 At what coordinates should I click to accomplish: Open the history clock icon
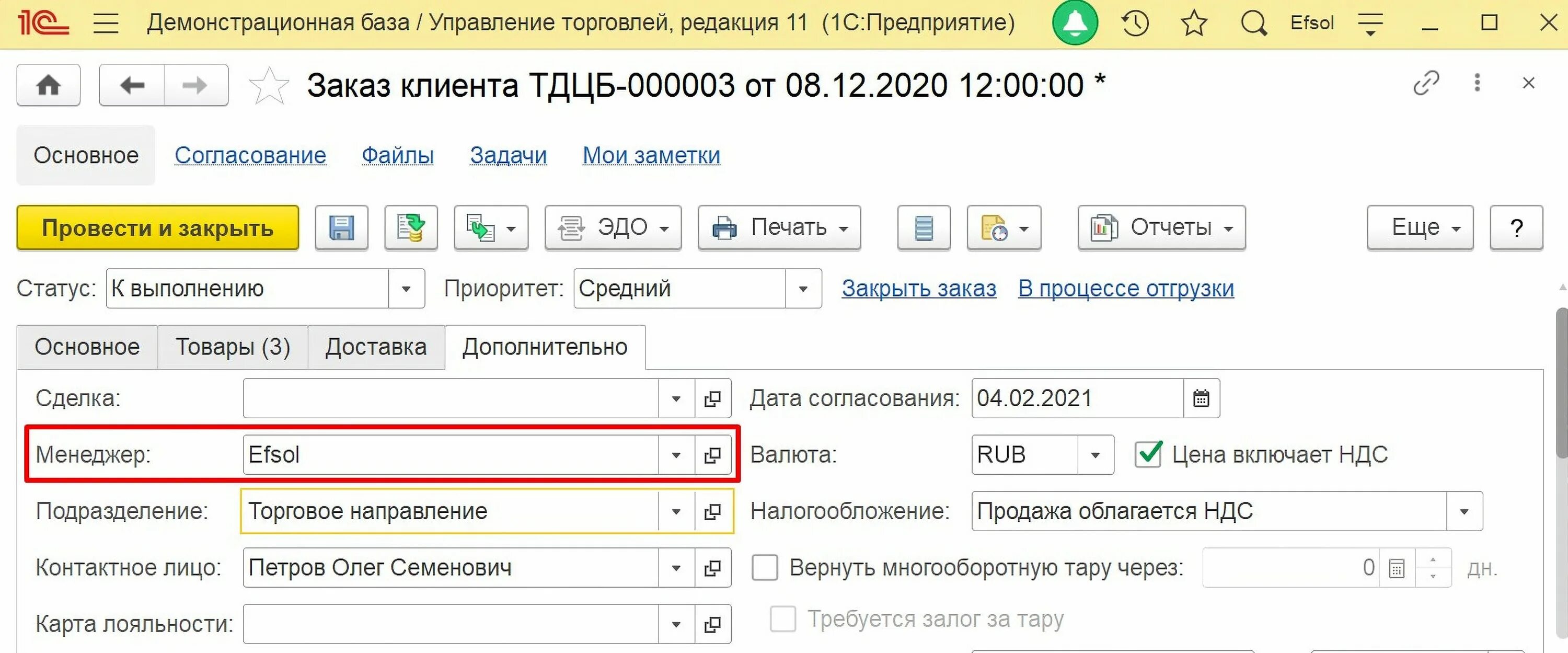click(1135, 23)
